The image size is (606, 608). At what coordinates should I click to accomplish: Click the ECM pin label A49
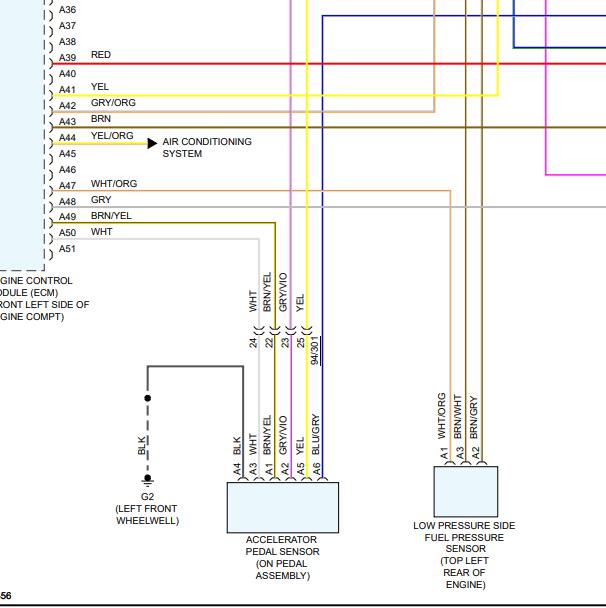click(x=67, y=216)
